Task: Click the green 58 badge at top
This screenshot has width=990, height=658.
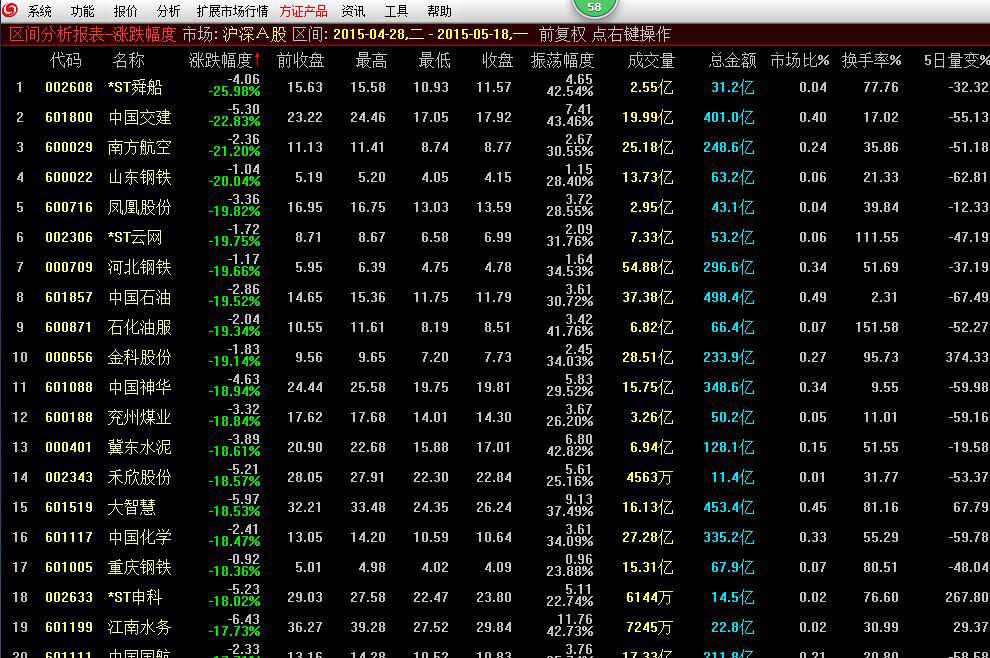Action: click(594, 8)
